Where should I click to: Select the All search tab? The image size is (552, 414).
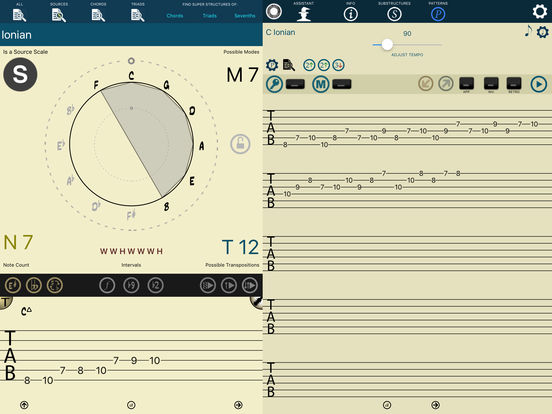click(x=19, y=13)
